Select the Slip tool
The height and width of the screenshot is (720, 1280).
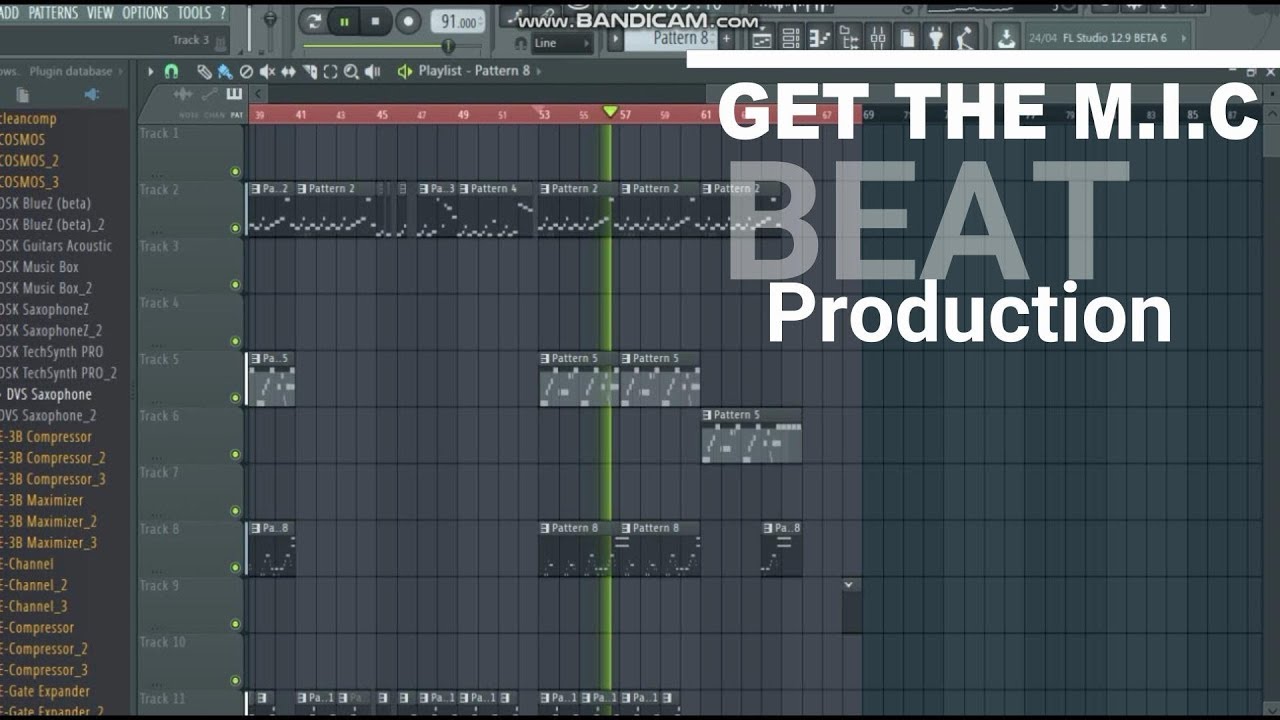[288, 71]
